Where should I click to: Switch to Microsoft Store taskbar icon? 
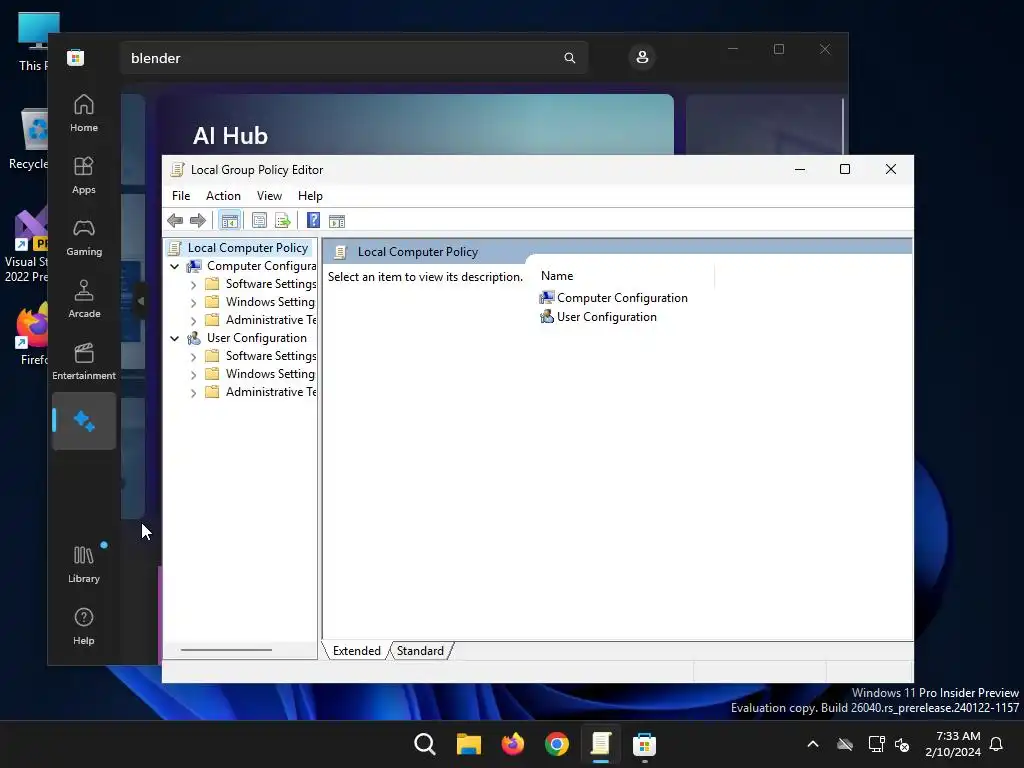click(645, 744)
